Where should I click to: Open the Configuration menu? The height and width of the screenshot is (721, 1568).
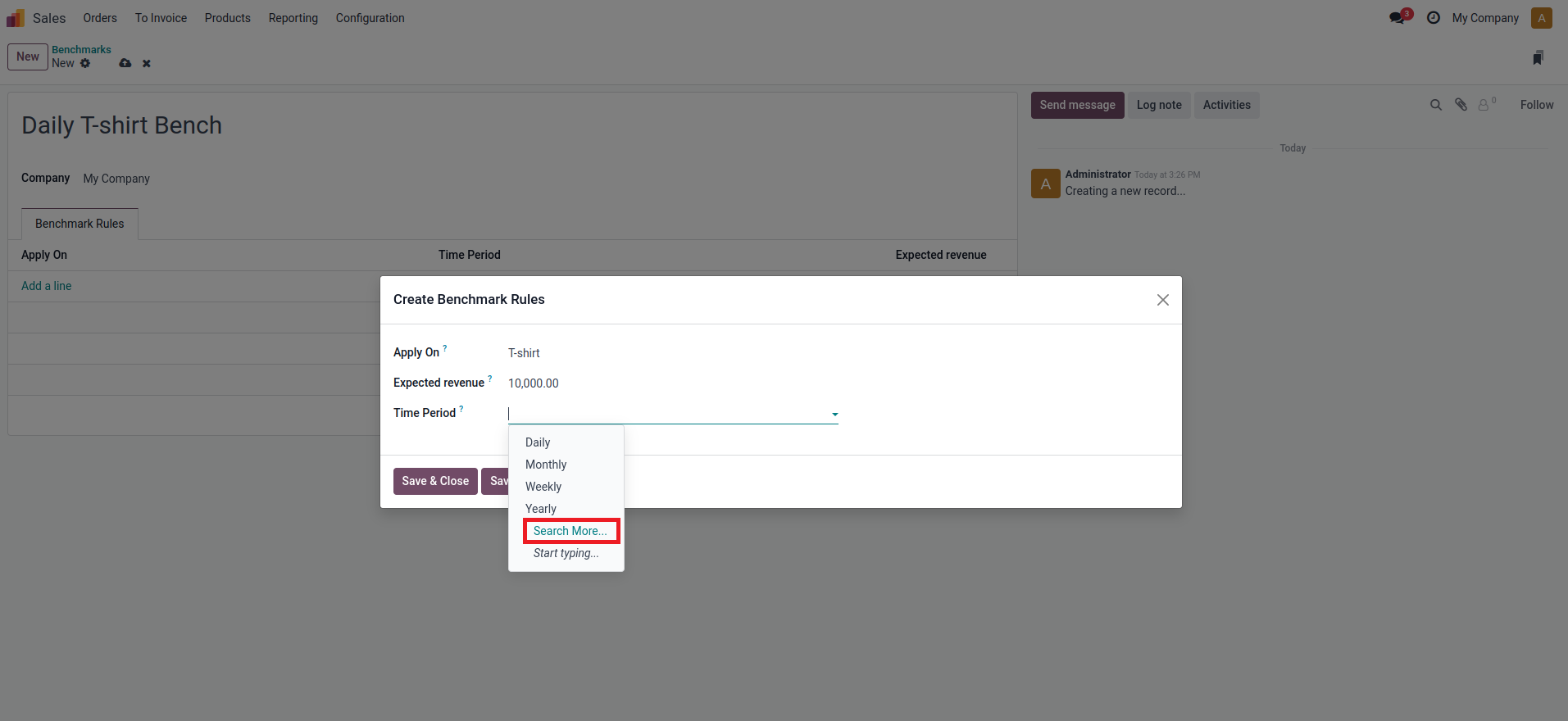click(x=370, y=18)
